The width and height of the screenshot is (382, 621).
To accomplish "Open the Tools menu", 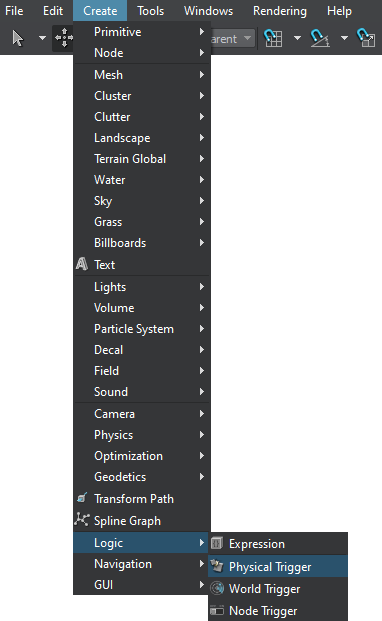I will click(150, 11).
